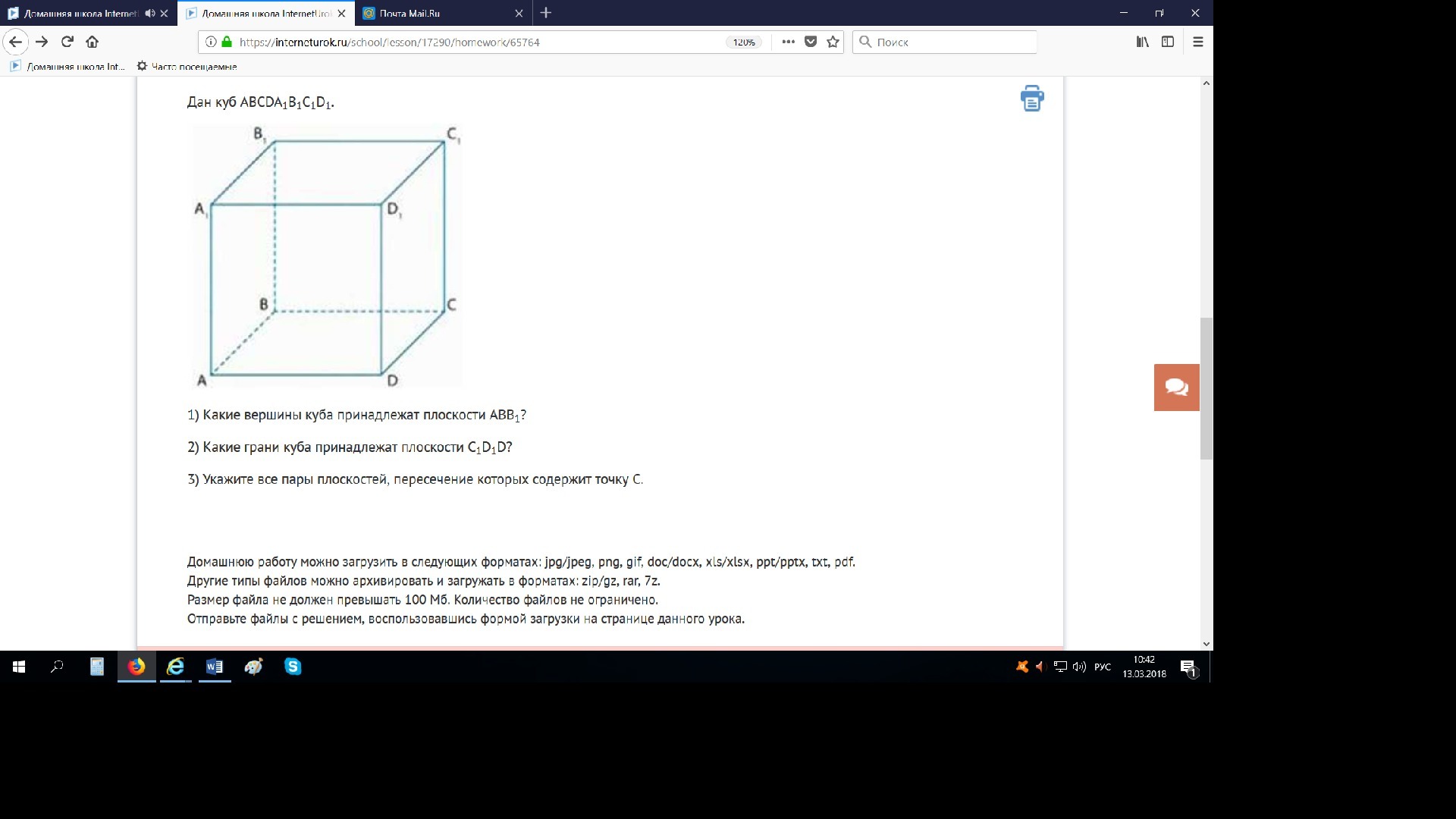Click the page vertical scrollbar thumb
Image resolution: width=1456 pixels, height=819 pixels.
(1206, 388)
